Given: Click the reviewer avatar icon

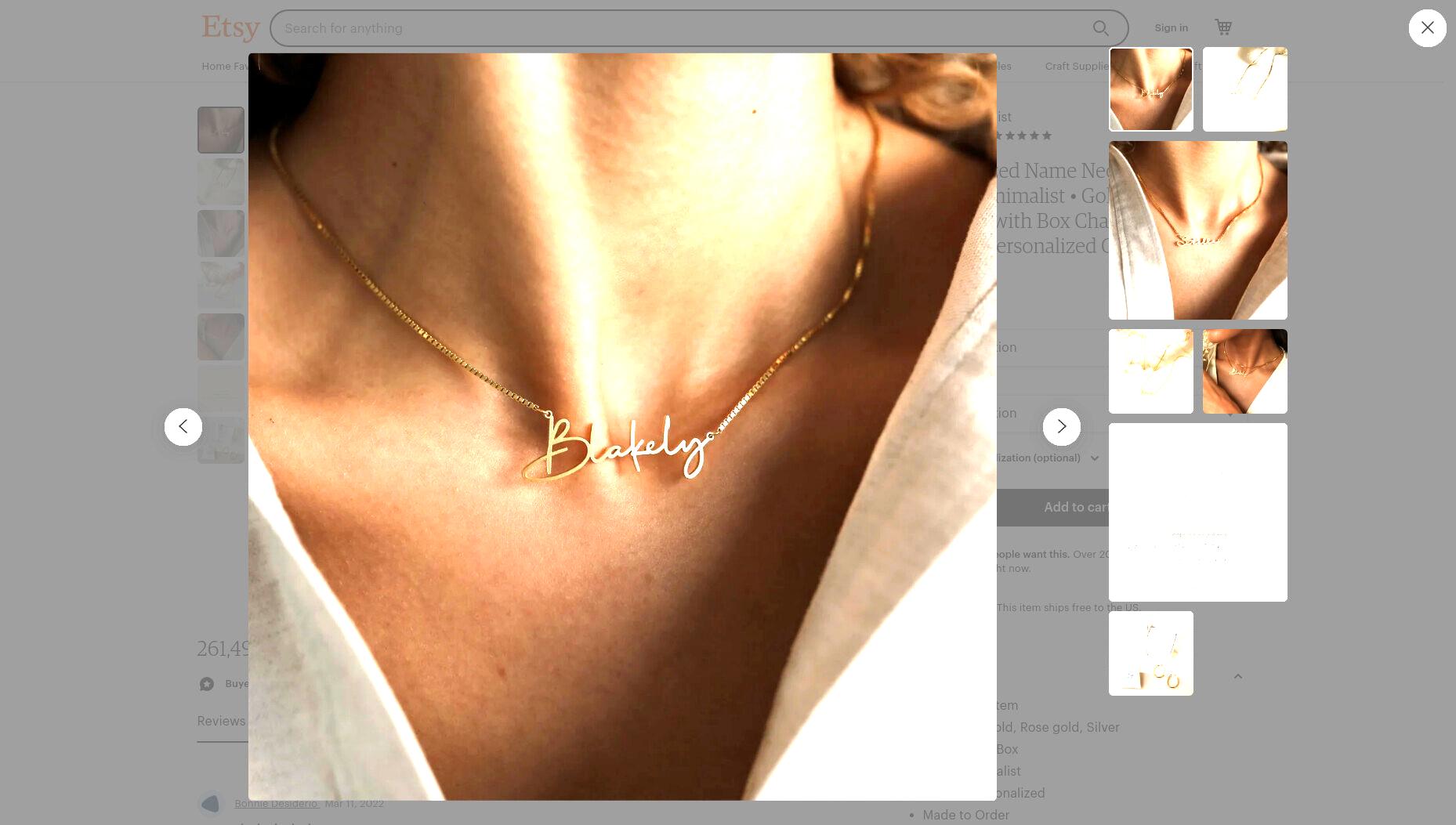Looking at the screenshot, I should pos(211,805).
